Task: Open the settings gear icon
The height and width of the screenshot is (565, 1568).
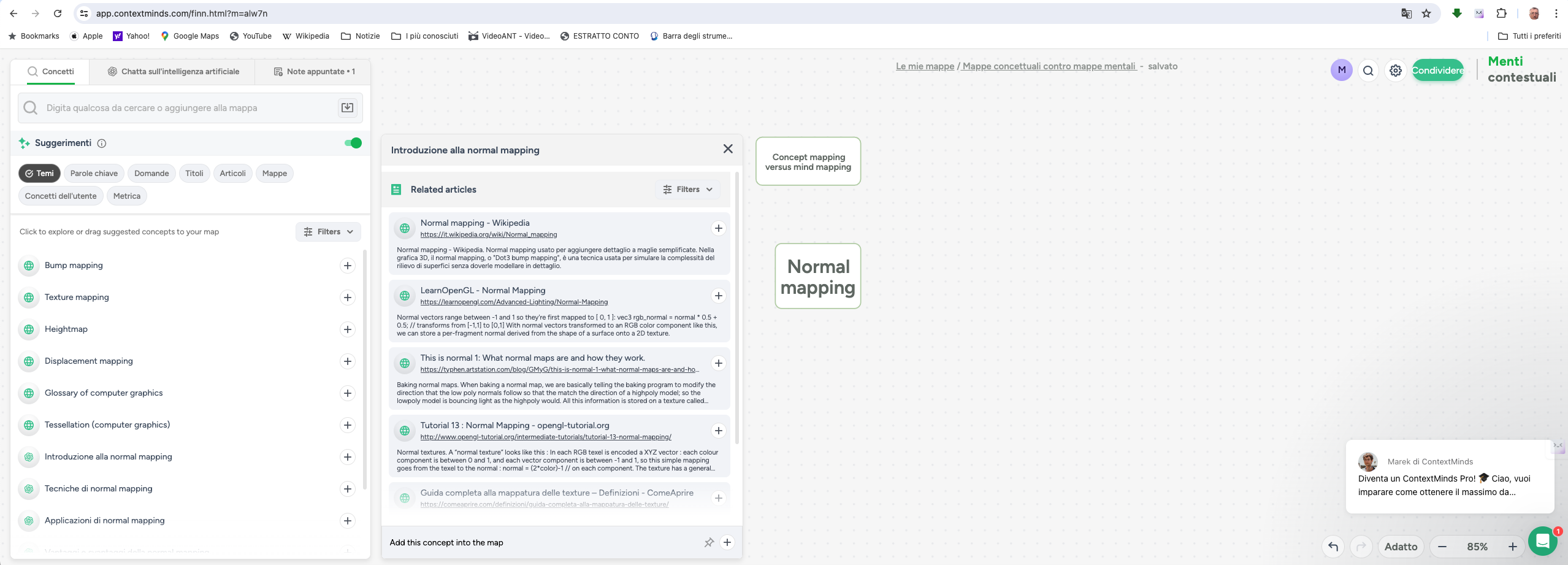Action: coord(1395,71)
